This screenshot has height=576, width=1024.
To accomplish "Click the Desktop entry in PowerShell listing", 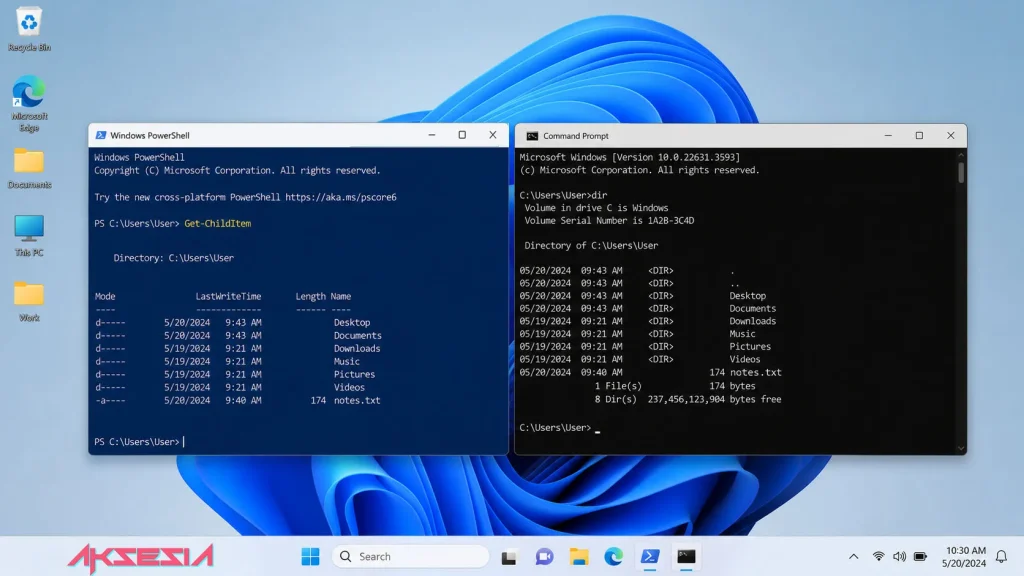I will coord(352,323).
